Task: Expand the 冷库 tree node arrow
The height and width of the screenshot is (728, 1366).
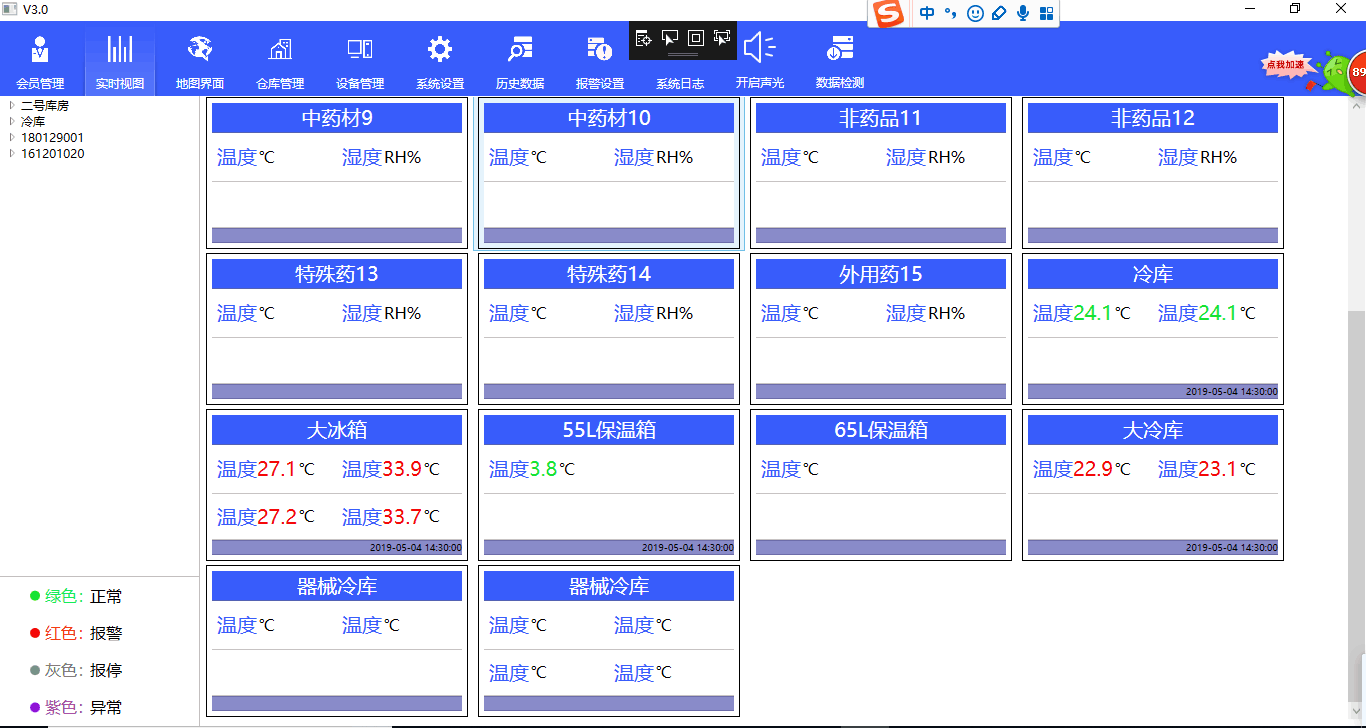Action: click(12, 121)
